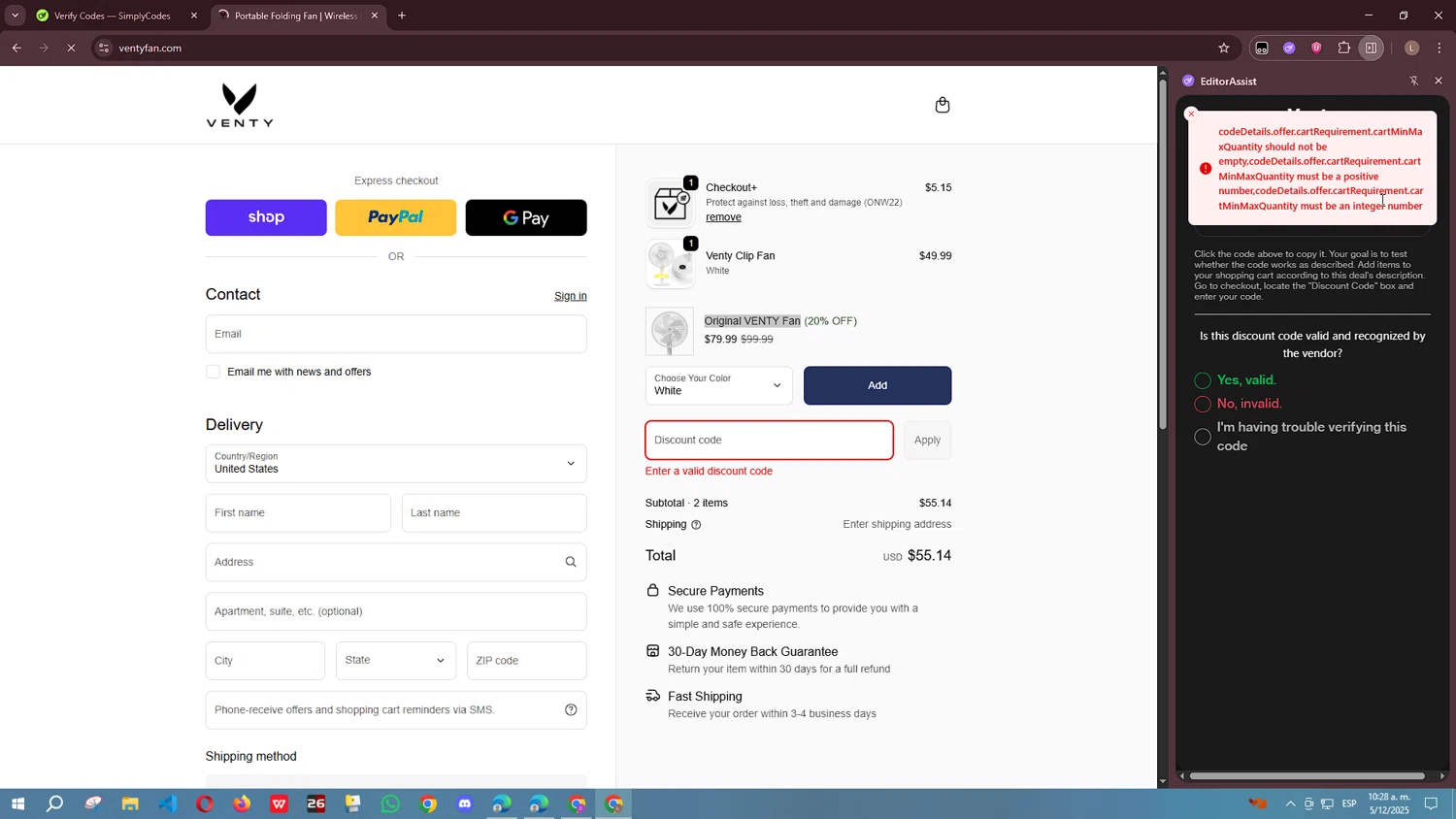This screenshot has width=1456, height=819.
Task: Close the red error notification
Action: (x=1192, y=114)
